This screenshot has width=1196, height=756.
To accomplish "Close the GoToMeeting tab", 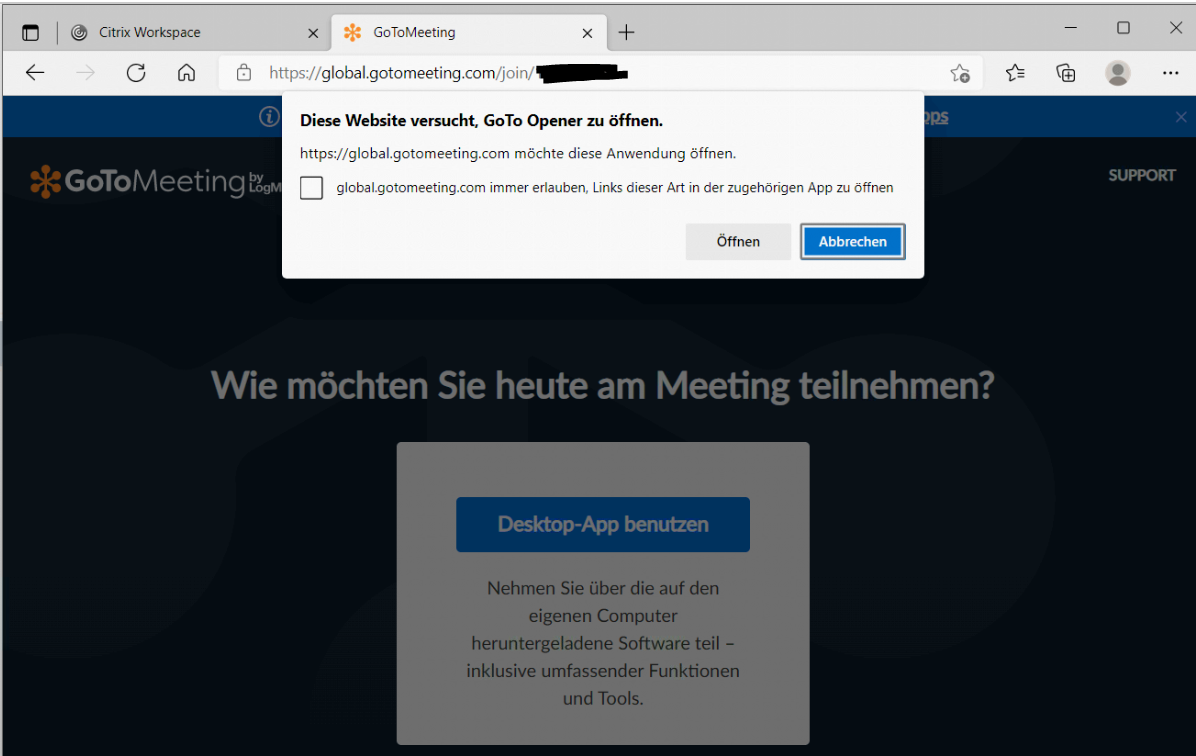I will point(587,33).
